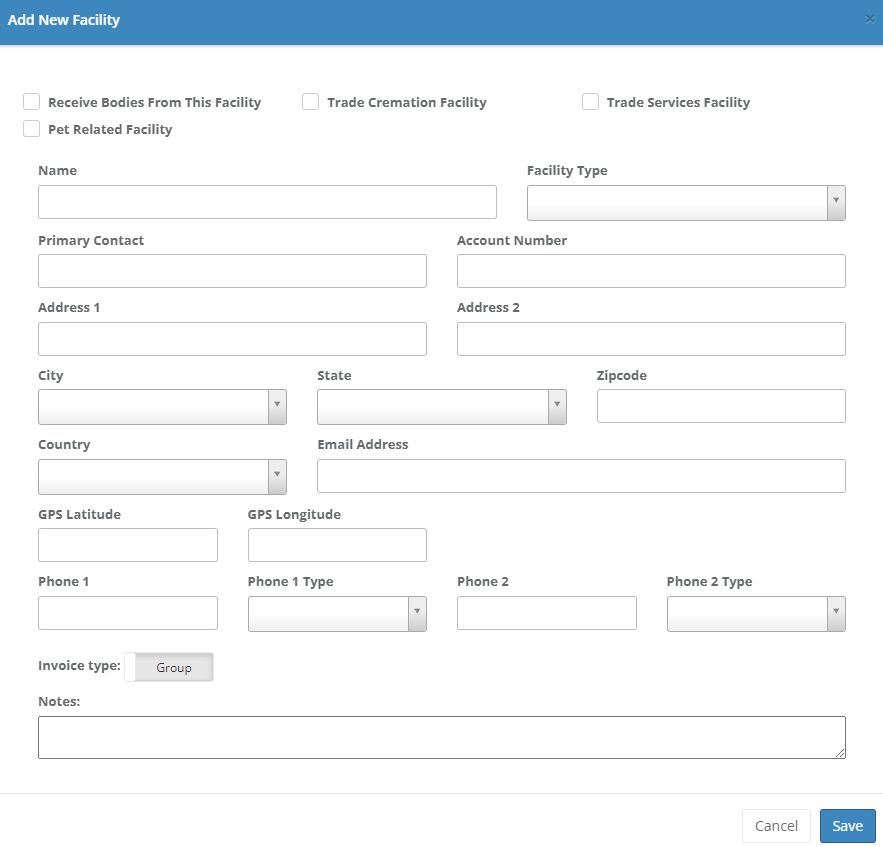Check the Pet Related Facility box
Viewport: 883px width, 847px height.
(x=32, y=129)
